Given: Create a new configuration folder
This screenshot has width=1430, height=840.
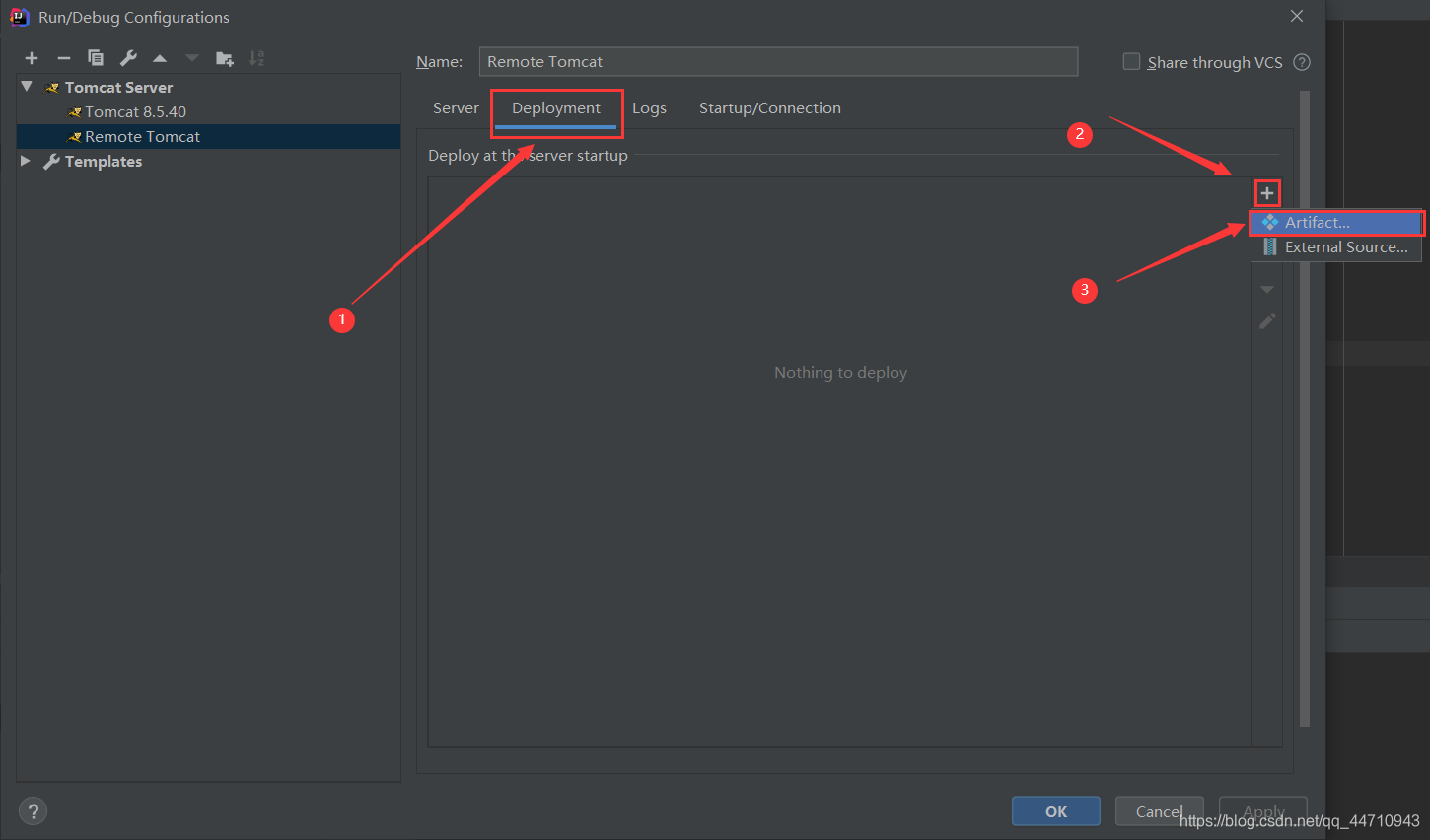Looking at the screenshot, I should (x=225, y=58).
